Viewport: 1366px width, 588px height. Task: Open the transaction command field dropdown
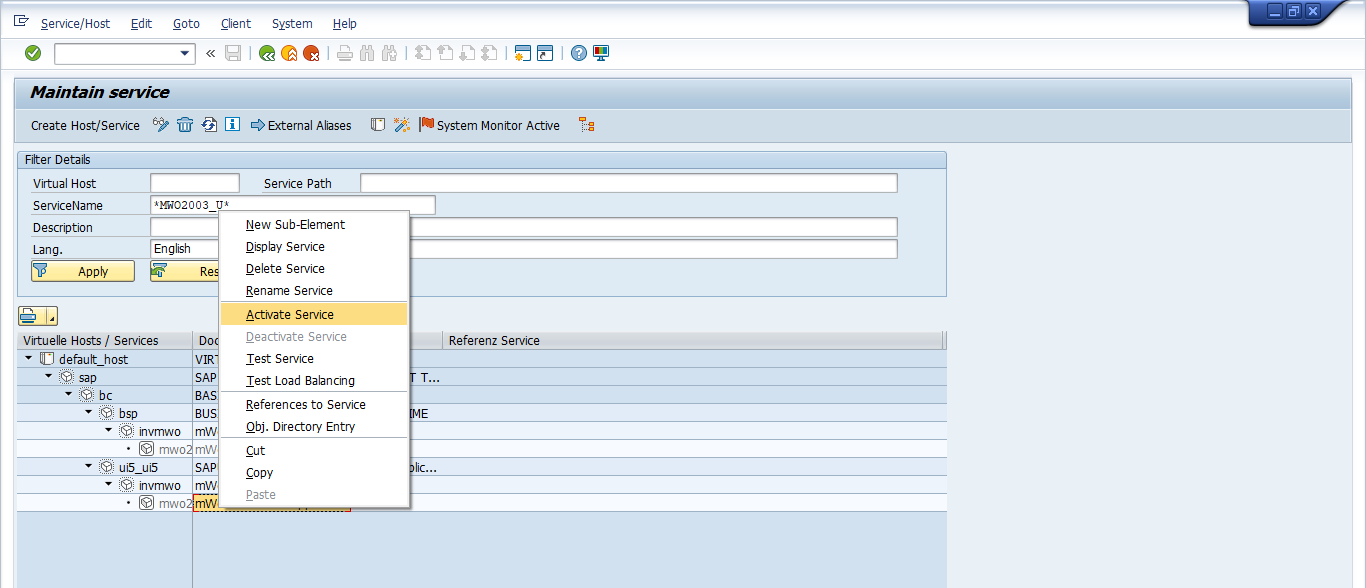(x=185, y=54)
